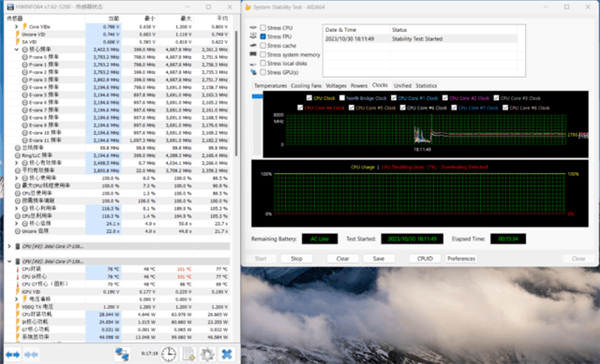The width and height of the screenshot is (600, 364).
Task: Click the Stop button
Action: [x=297, y=259]
